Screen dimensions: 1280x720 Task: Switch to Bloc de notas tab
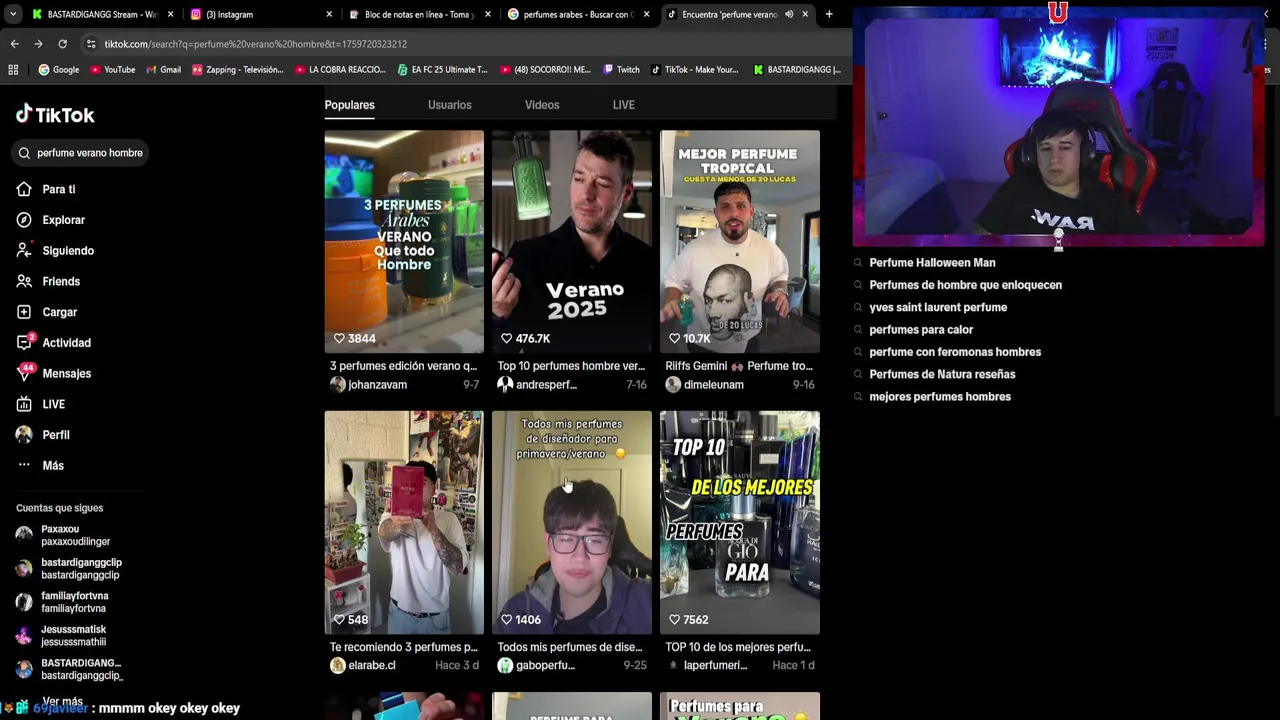tap(420, 14)
